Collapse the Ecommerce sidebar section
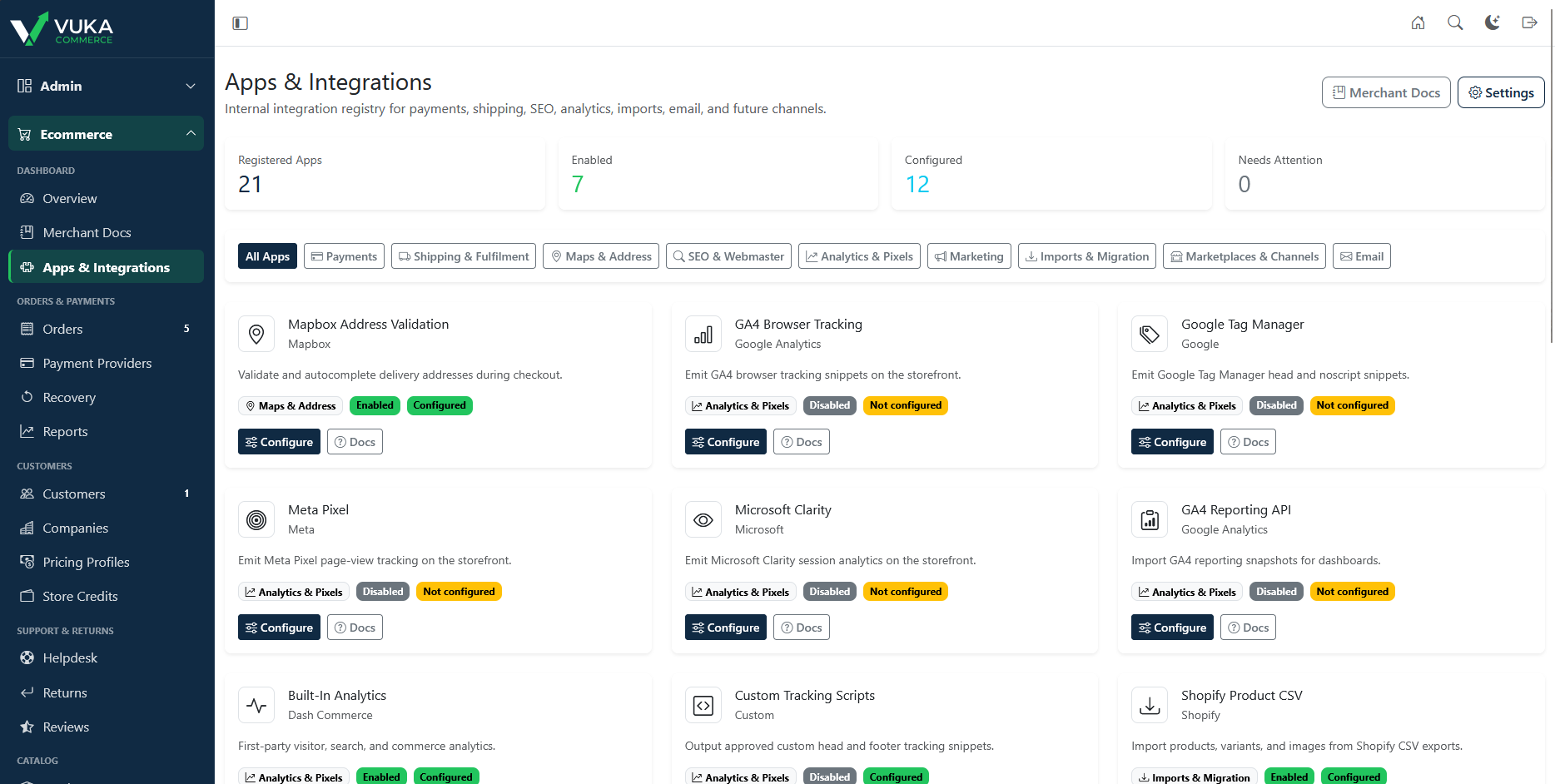This screenshot has width=1555, height=784. click(x=107, y=134)
